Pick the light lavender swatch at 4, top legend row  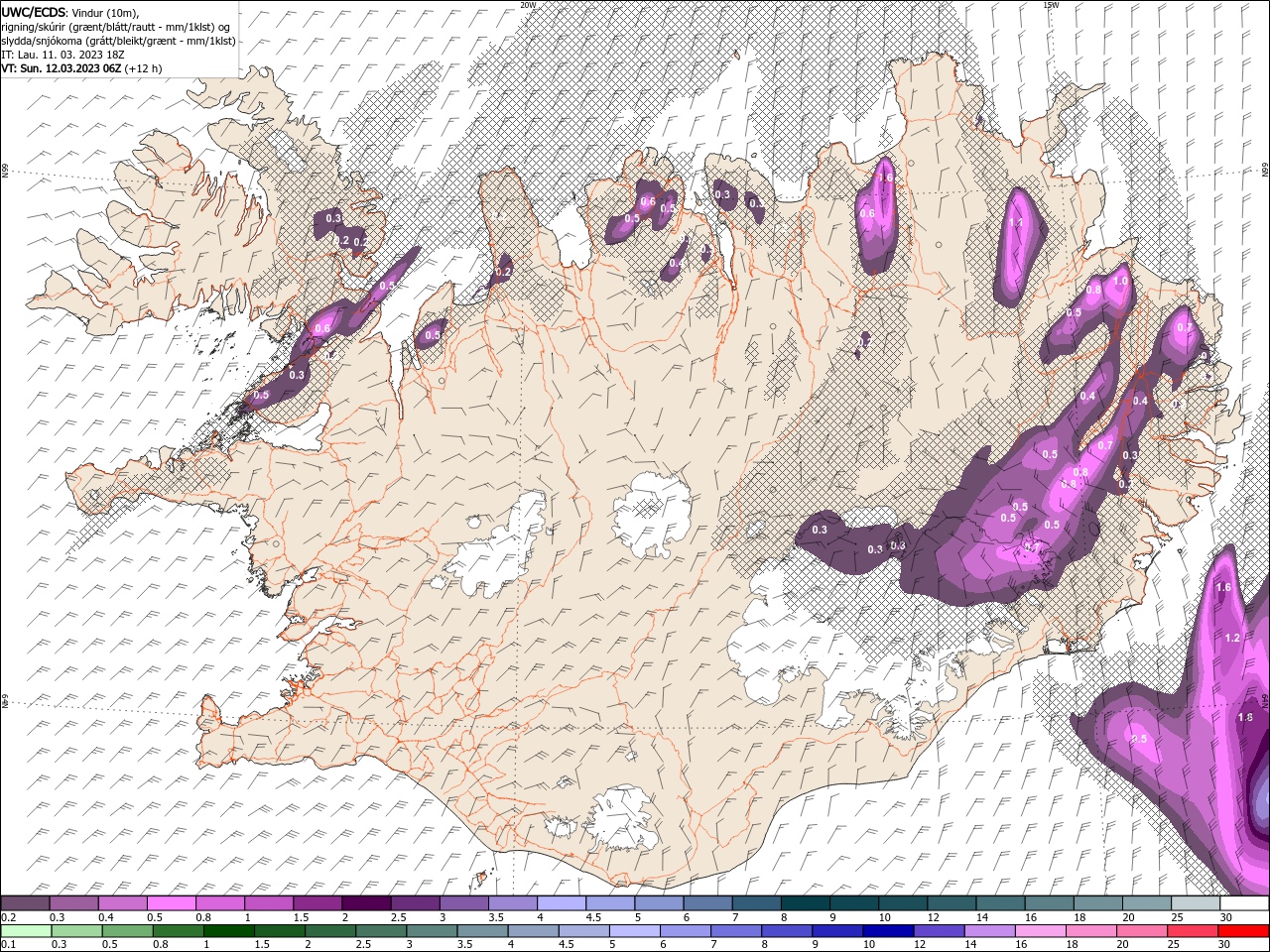[561, 903]
